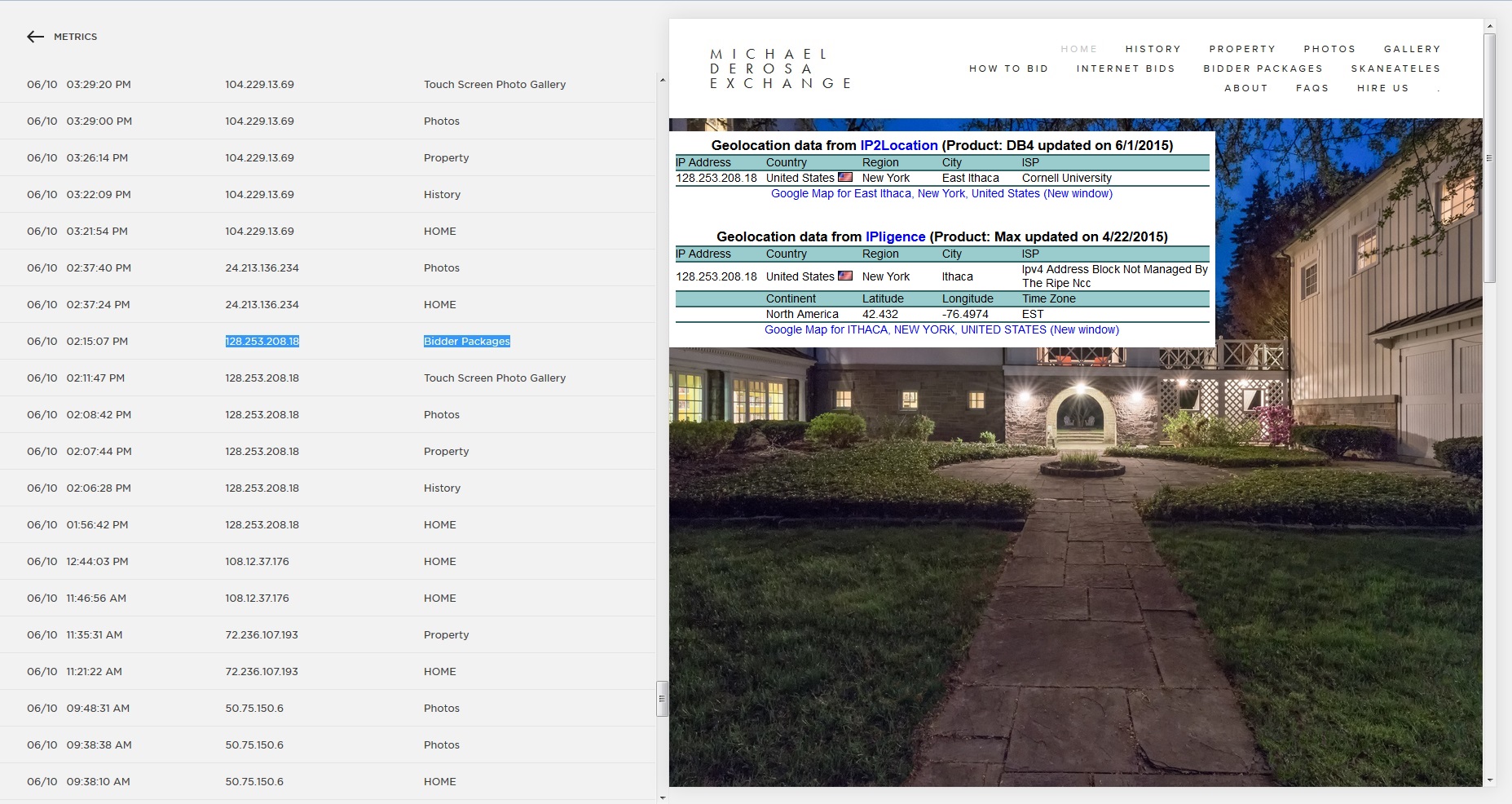The width and height of the screenshot is (1512, 804).
Task: Select INTERNET BIDS nav item
Action: pyautogui.click(x=1126, y=68)
